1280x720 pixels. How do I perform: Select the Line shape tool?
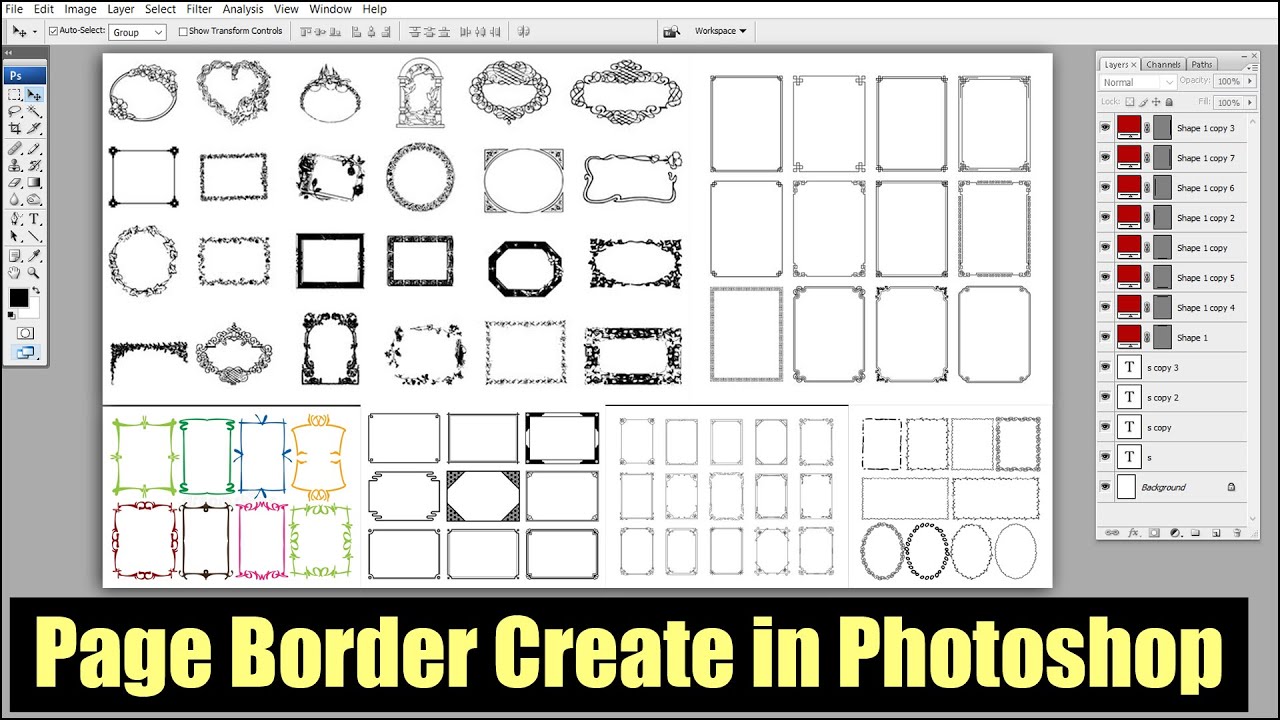pos(34,236)
